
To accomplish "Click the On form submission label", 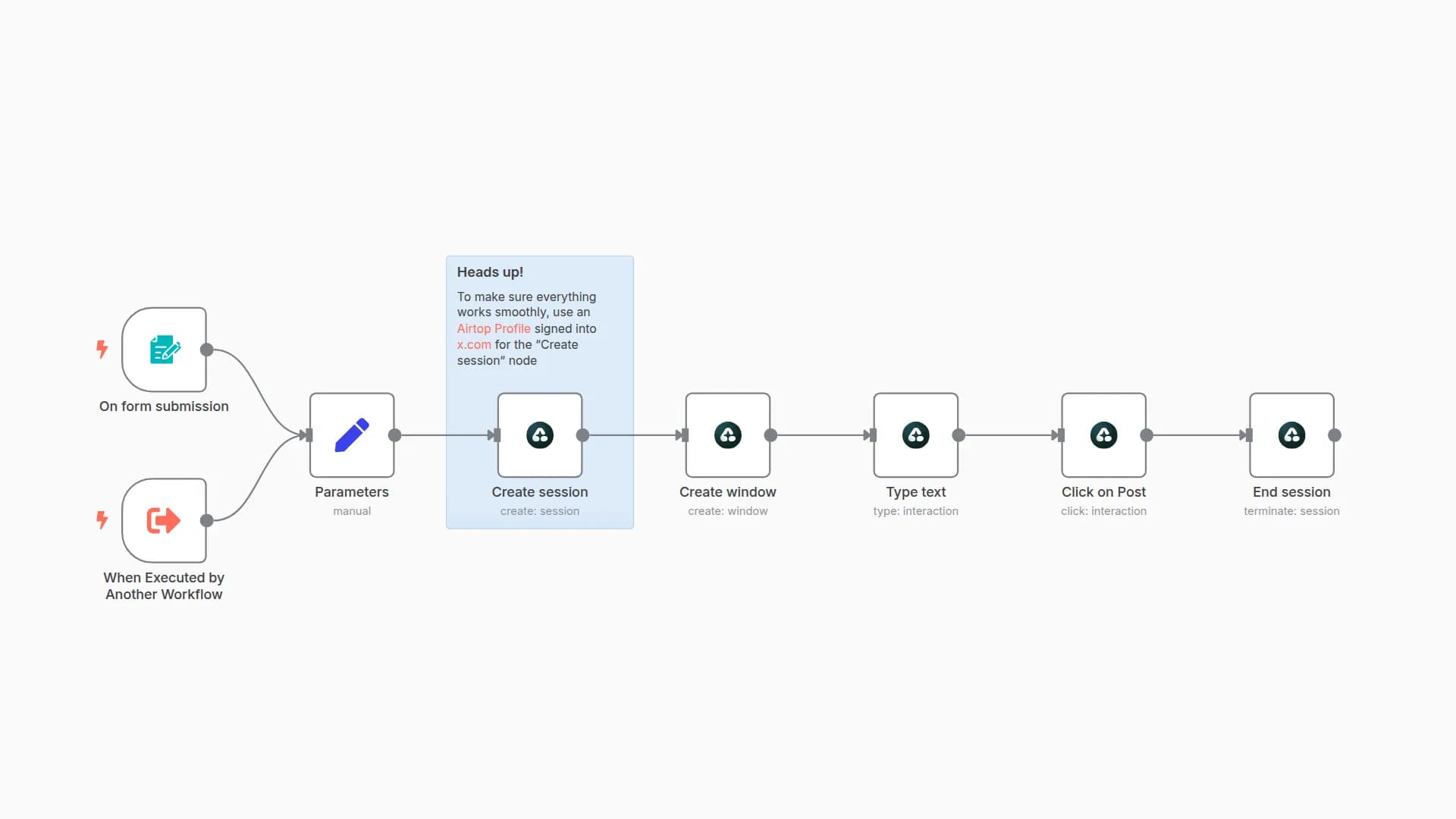I will pyautogui.click(x=164, y=406).
